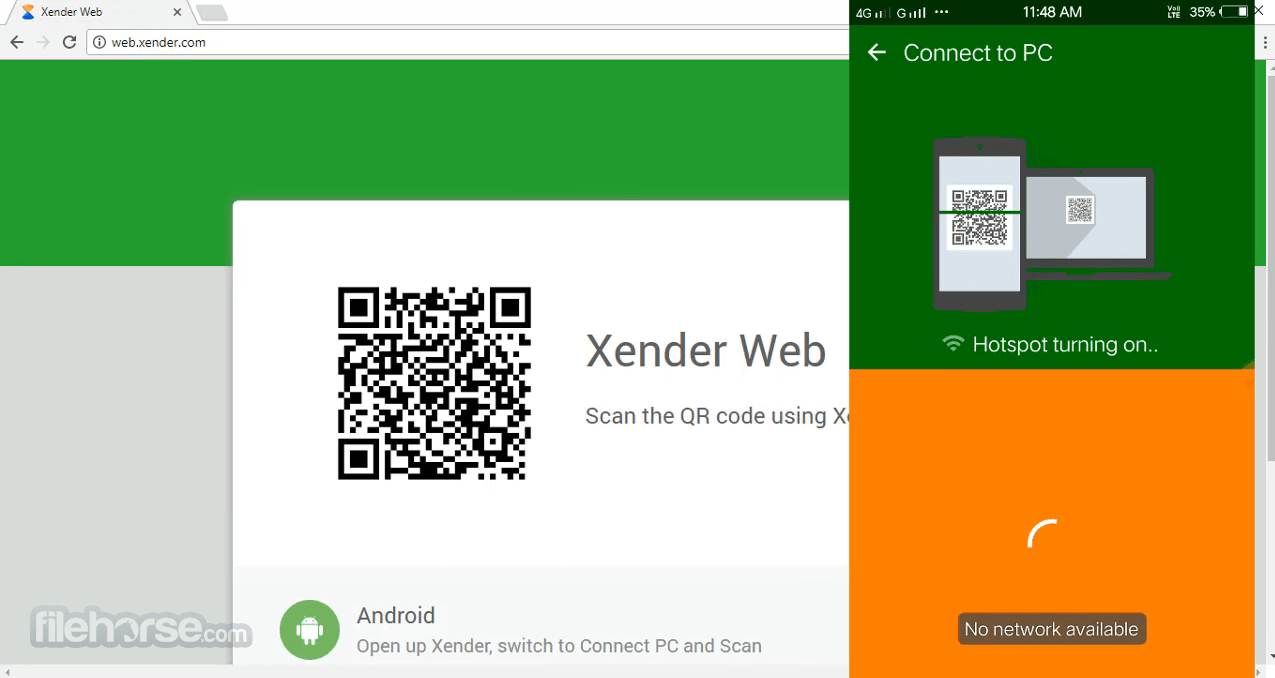Tap the back arrow in Connect to PC

click(x=877, y=53)
